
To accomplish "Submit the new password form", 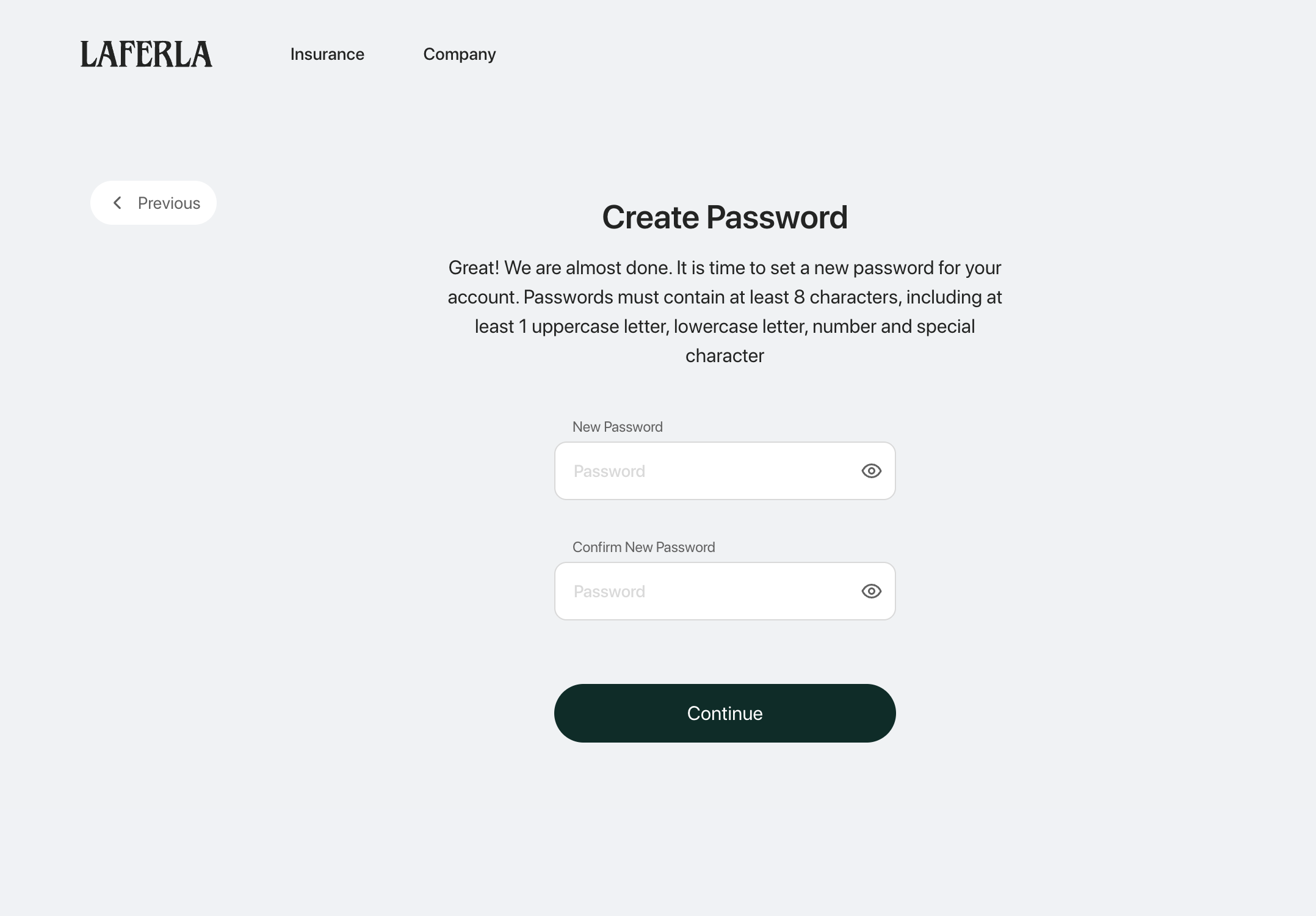I will (x=725, y=713).
